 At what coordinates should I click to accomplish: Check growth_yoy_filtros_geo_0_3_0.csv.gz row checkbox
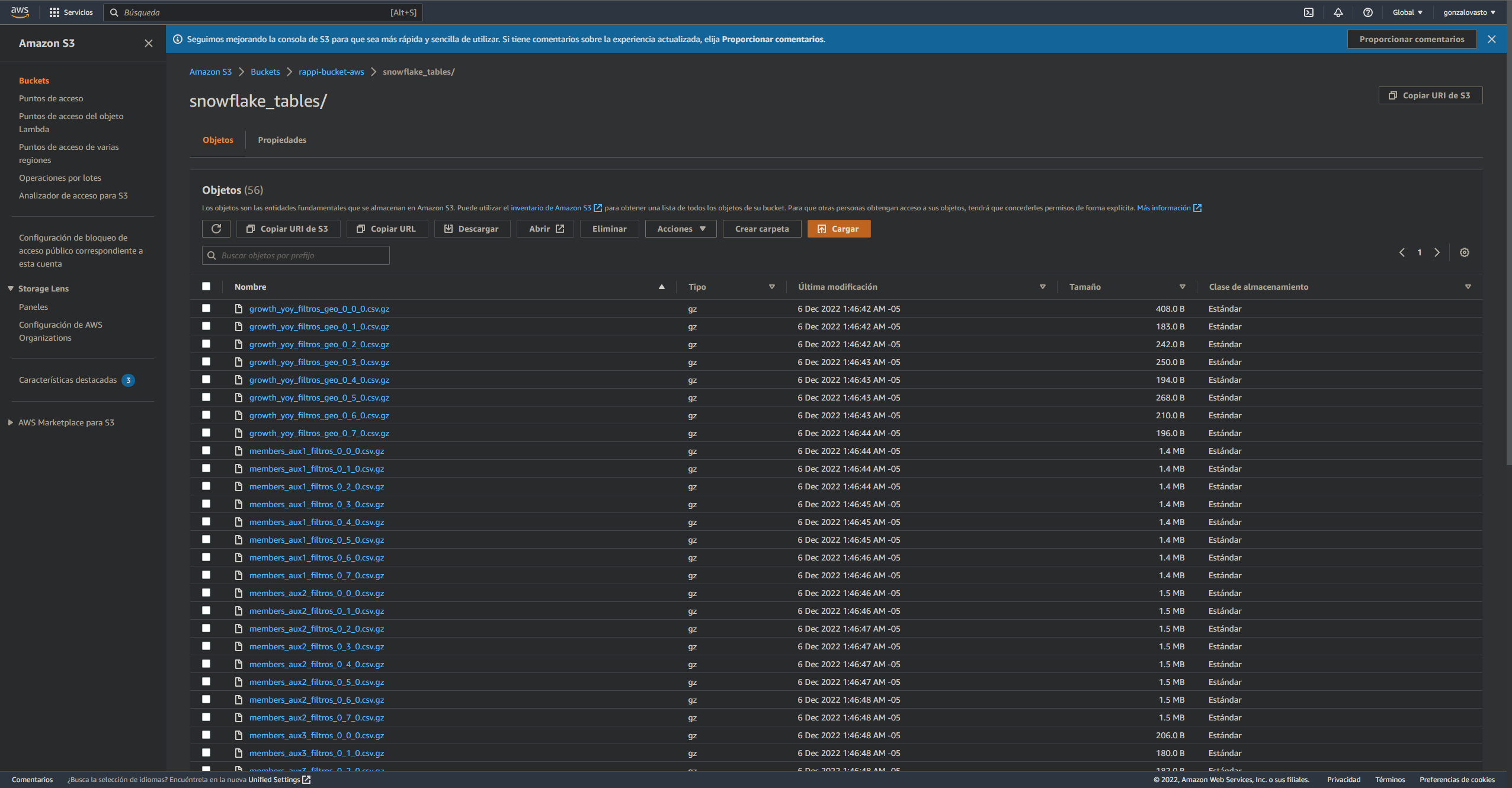click(206, 361)
